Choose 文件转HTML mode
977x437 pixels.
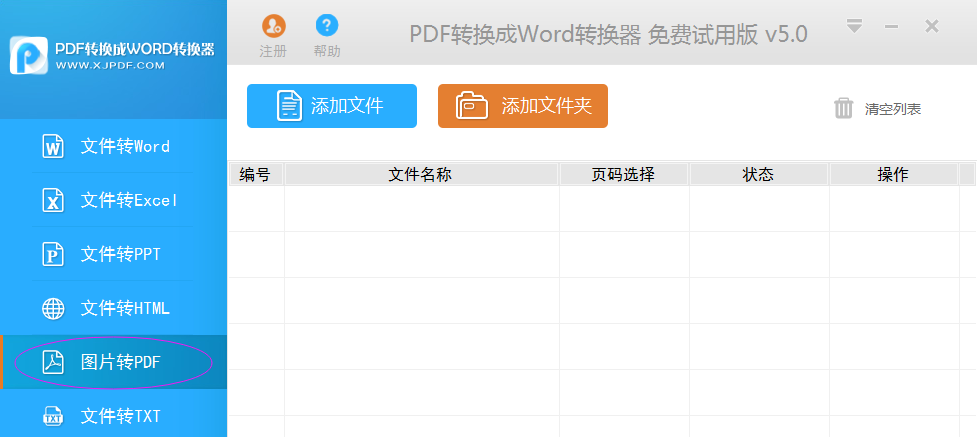point(113,308)
